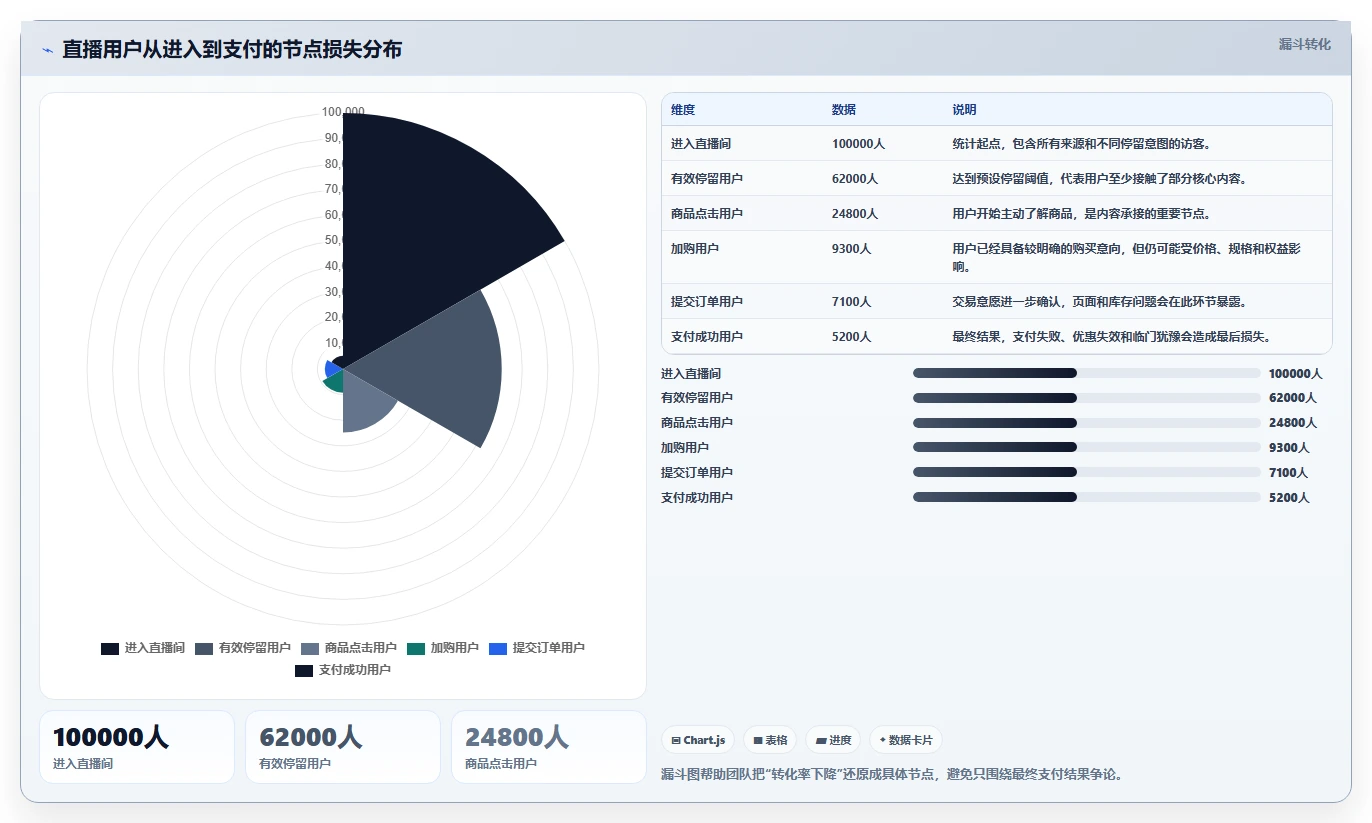The image size is (1372, 823).
Task: Click the 进入直播间 table row label
Action: [701, 144]
